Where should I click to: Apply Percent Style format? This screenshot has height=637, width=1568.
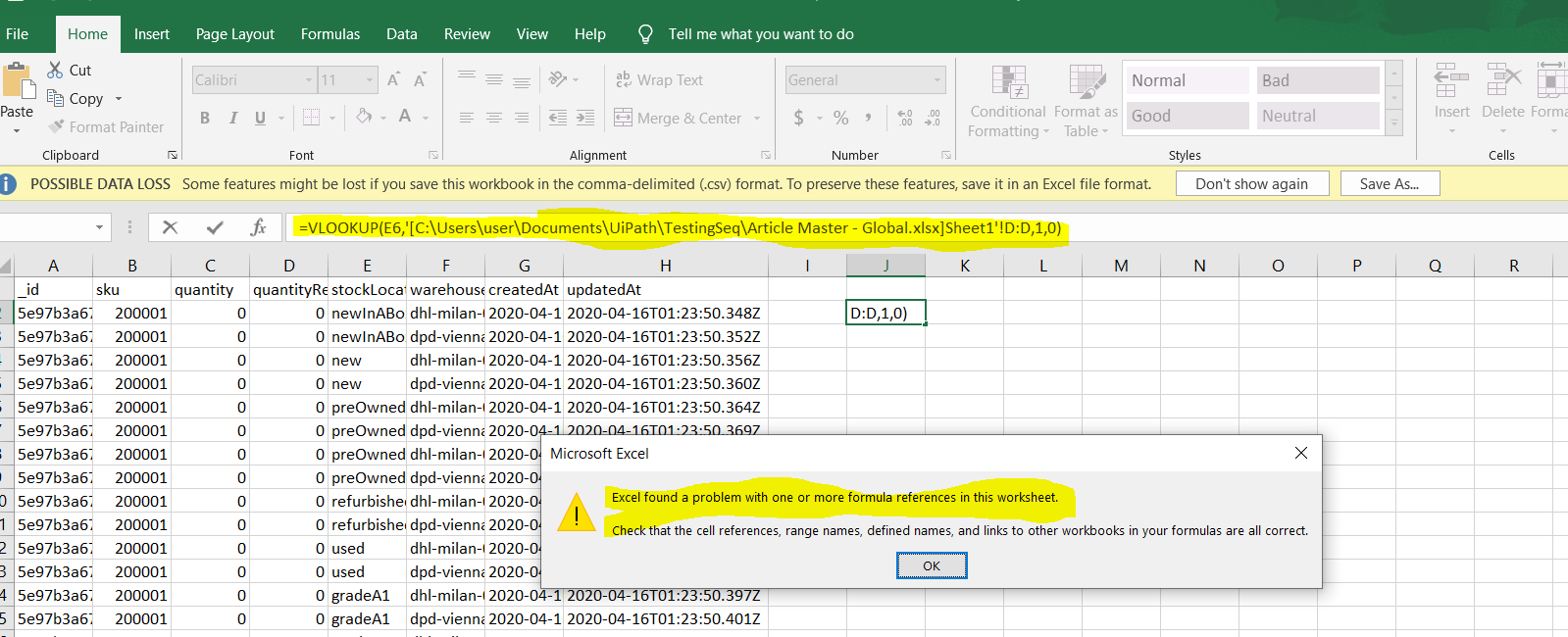841,118
